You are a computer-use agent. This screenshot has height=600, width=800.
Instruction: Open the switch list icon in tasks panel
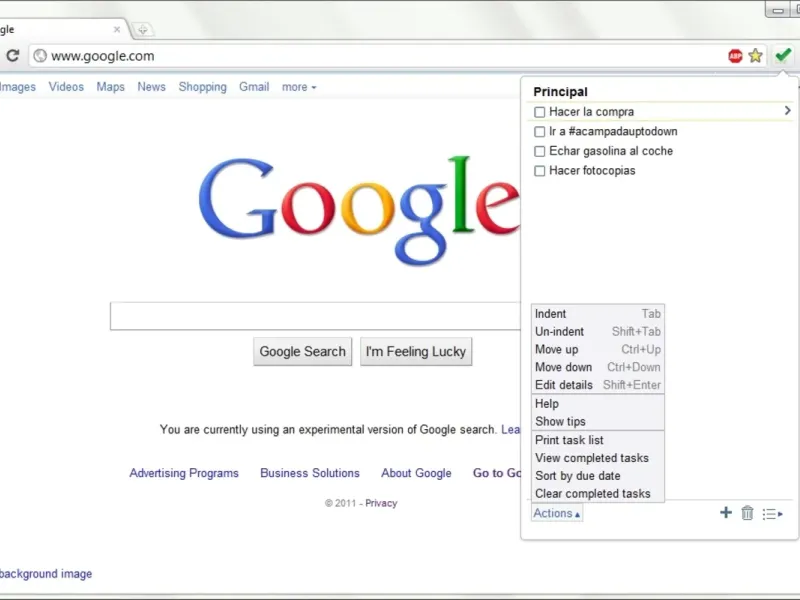pyautogui.click(x=772, y=514)
